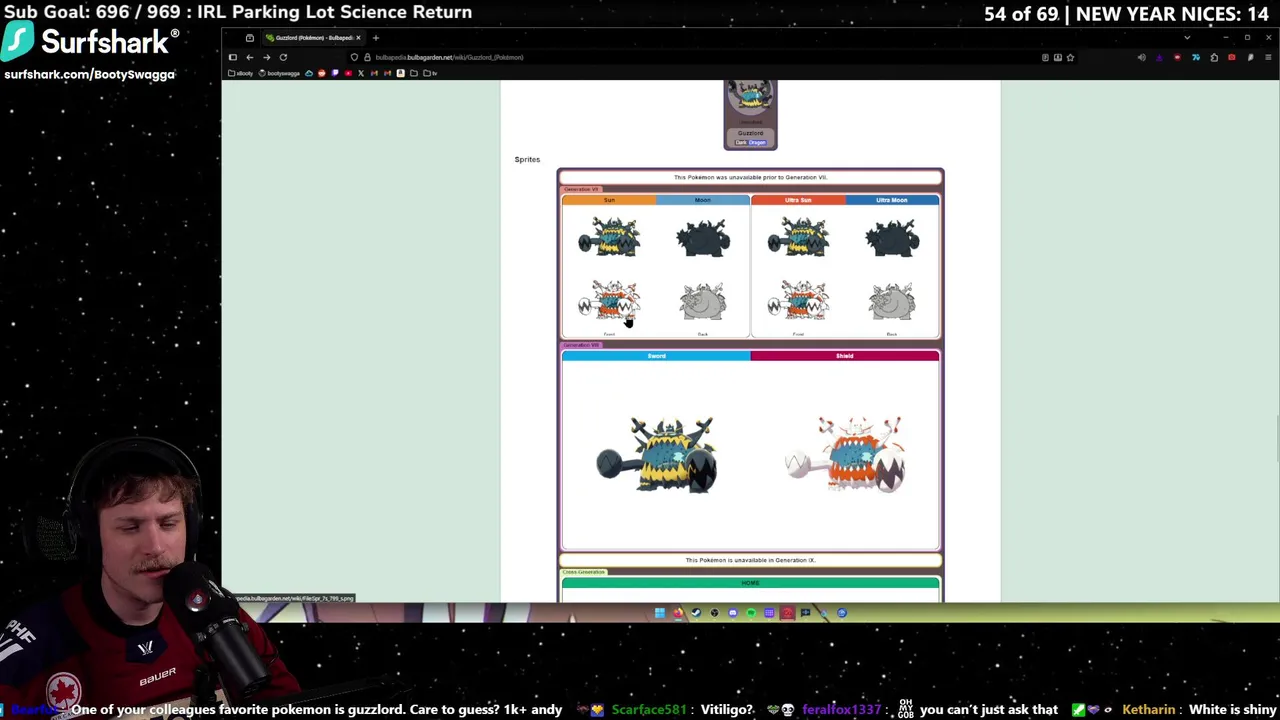Screen dimensions: 1280x720
Task: Open the Moon back normal Guzzlord sprite
Action: pos(703,238)
